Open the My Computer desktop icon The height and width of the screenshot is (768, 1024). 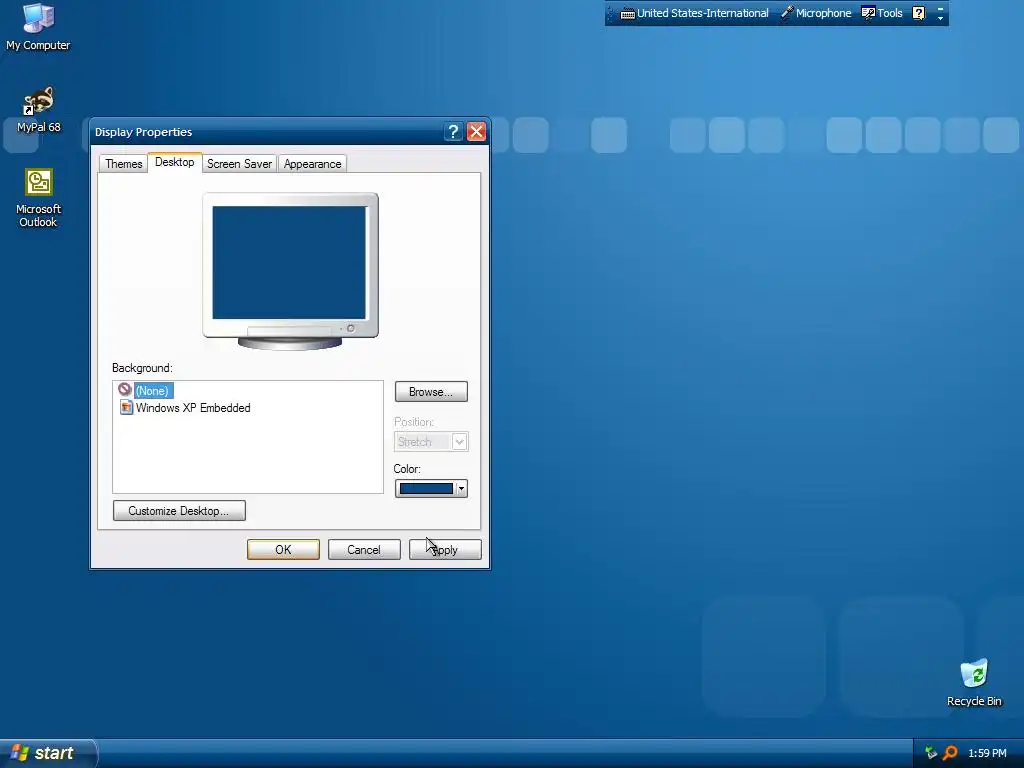click(38, 26)
